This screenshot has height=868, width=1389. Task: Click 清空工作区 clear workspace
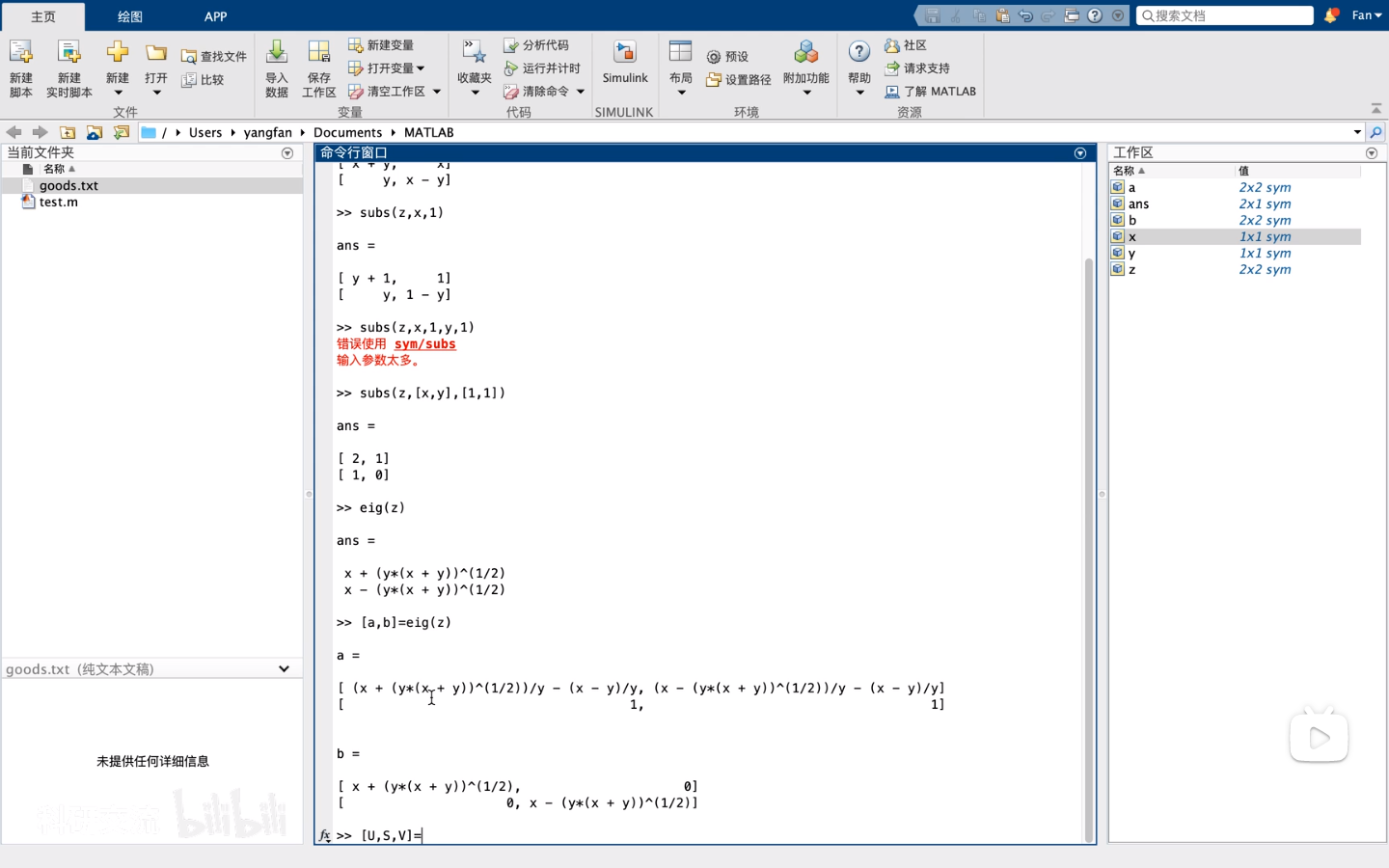387,92
